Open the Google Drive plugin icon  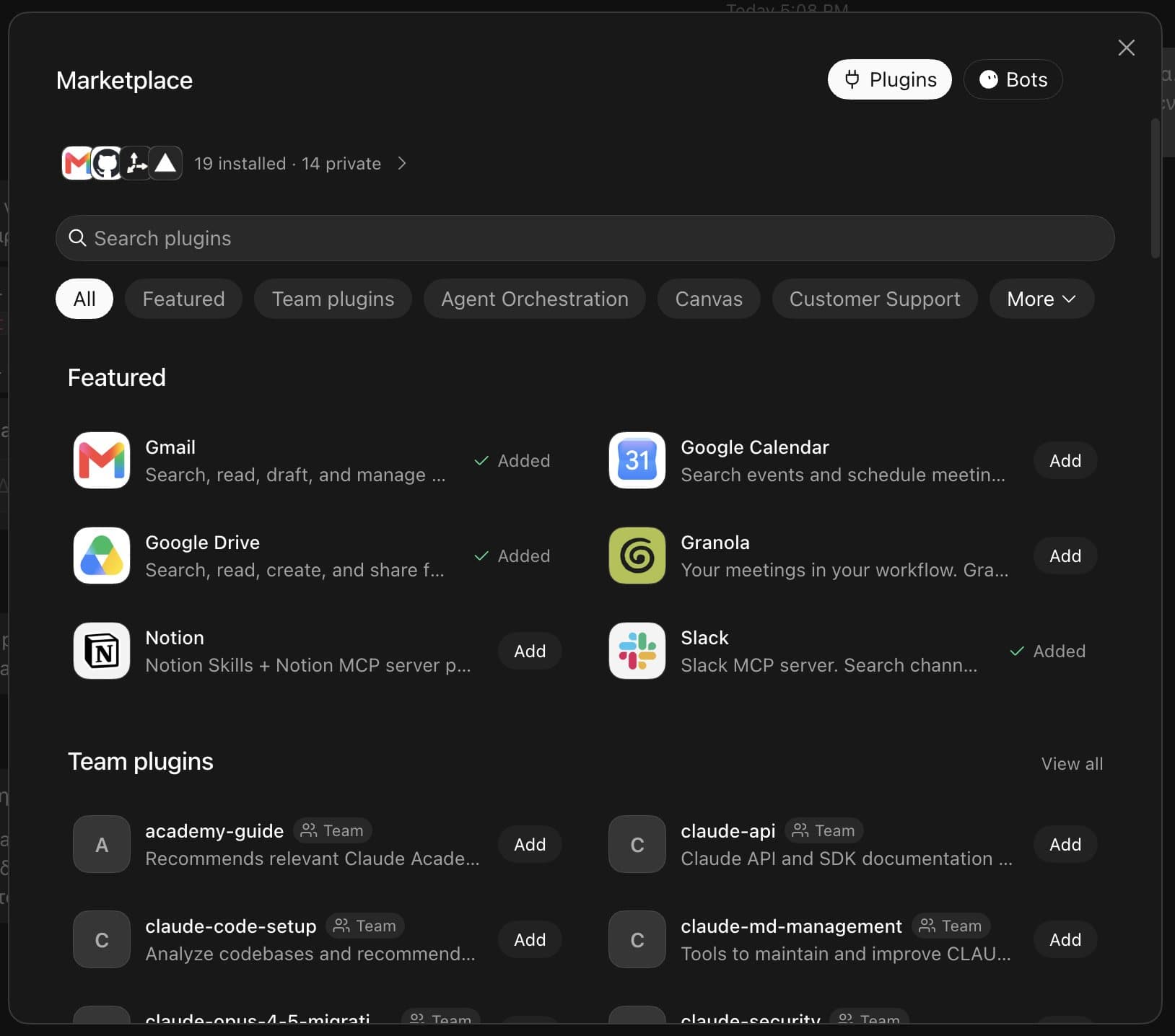pyautogui.click(x=102, y=556)
